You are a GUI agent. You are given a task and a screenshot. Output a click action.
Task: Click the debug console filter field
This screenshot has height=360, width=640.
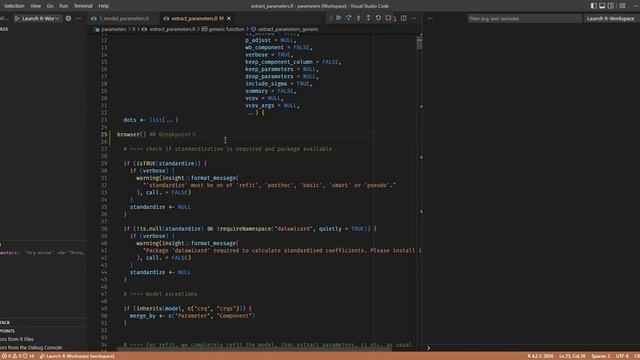[x=524, y=18]
